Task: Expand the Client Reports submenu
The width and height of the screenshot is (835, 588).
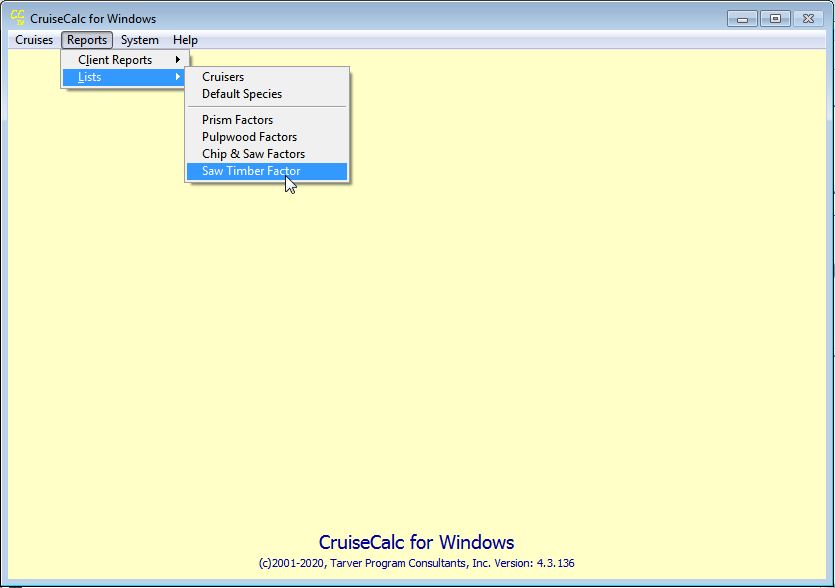Action: point(125,60)
